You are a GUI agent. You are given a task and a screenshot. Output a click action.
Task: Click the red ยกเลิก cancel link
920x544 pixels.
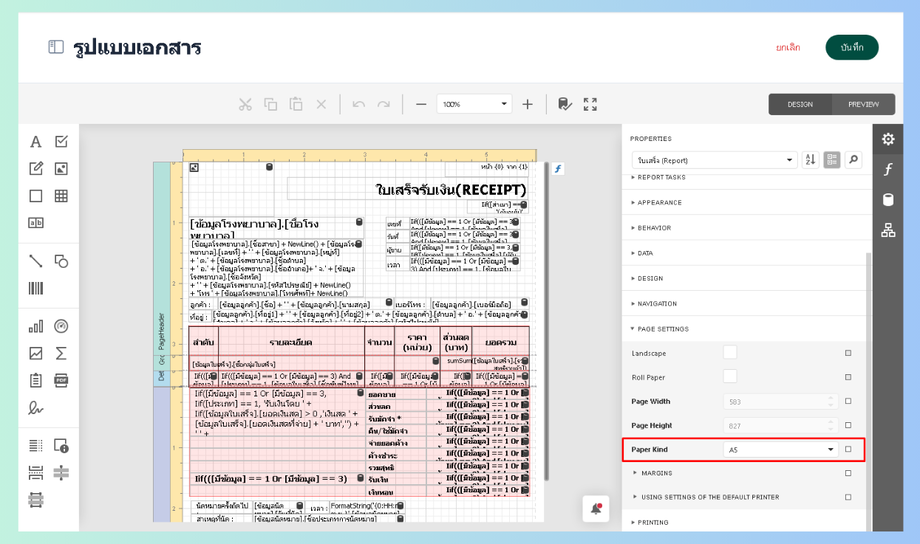point(788,47)
